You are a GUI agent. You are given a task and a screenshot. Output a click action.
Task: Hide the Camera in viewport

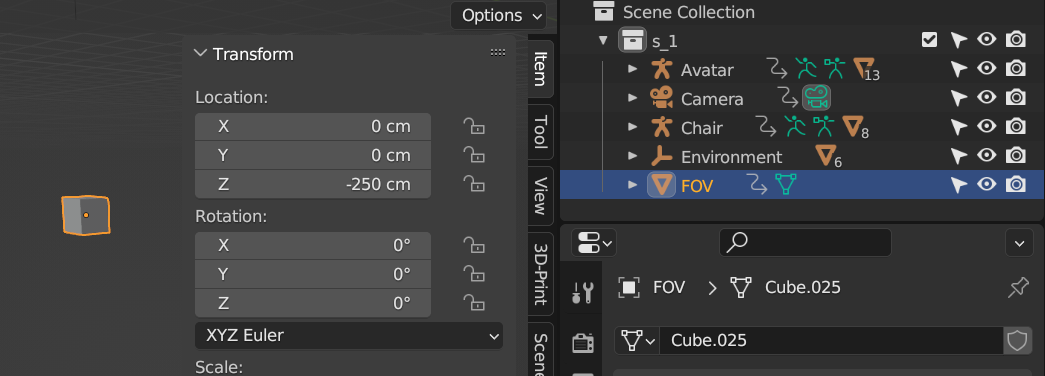point(986,97)
